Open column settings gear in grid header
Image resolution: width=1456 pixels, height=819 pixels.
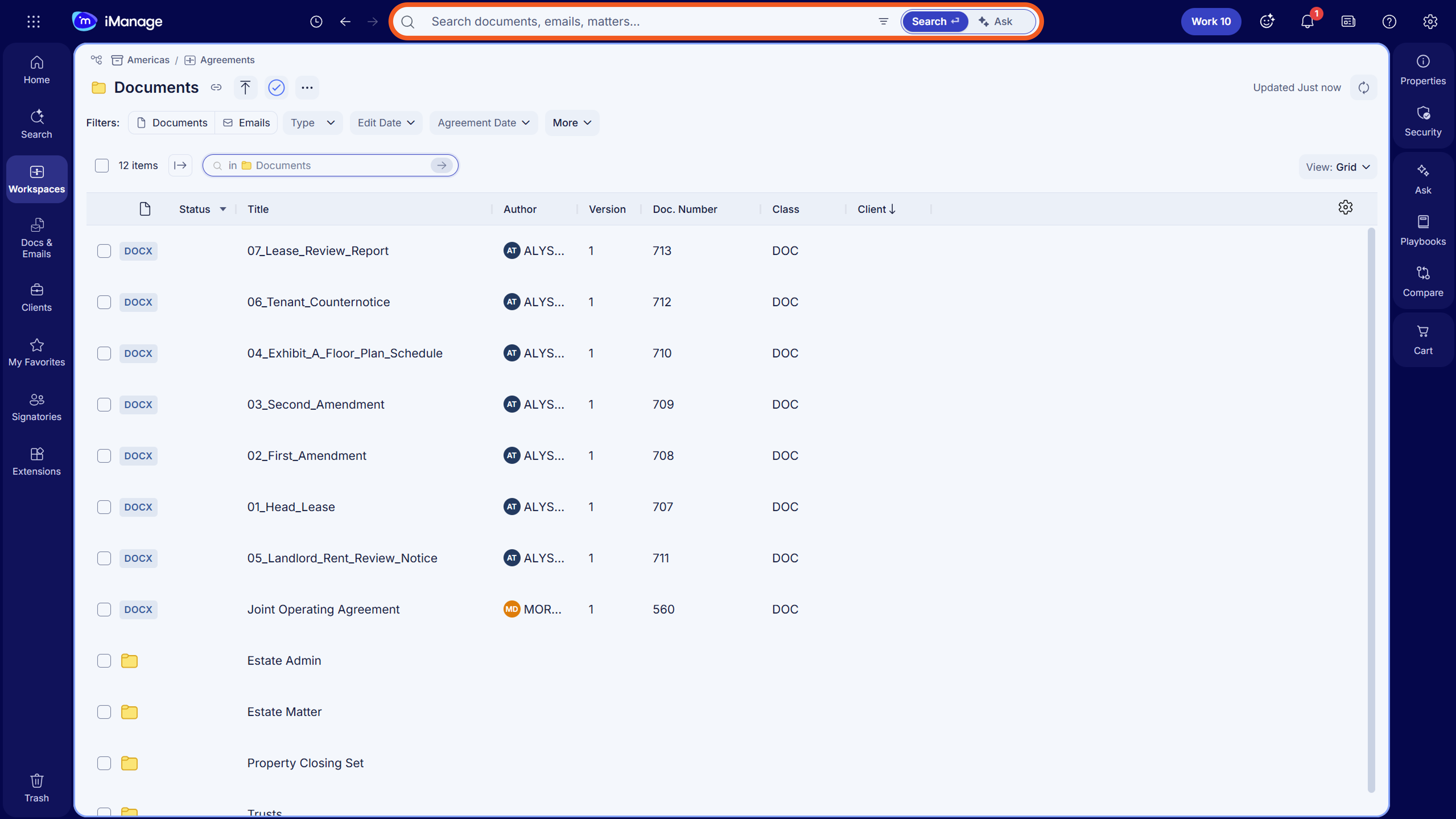coord(1345,207)
